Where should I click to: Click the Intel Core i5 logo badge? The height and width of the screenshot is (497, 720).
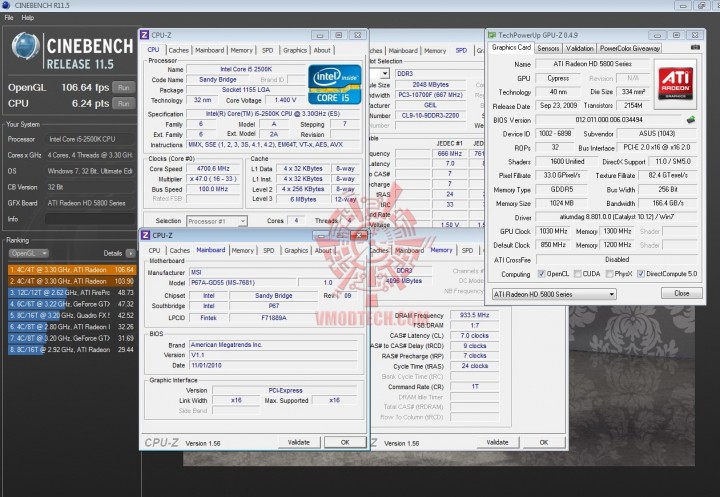pos(334,85)
